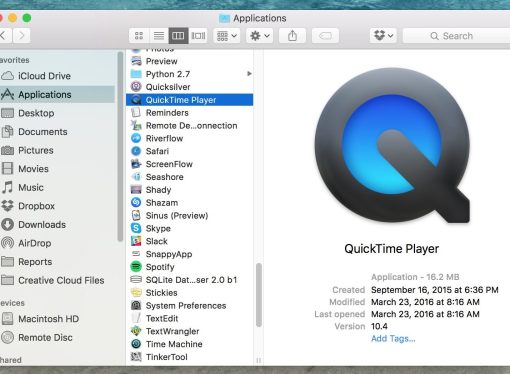Select Slack in the list
The image size is (510, 374).
tap(189, 241)
